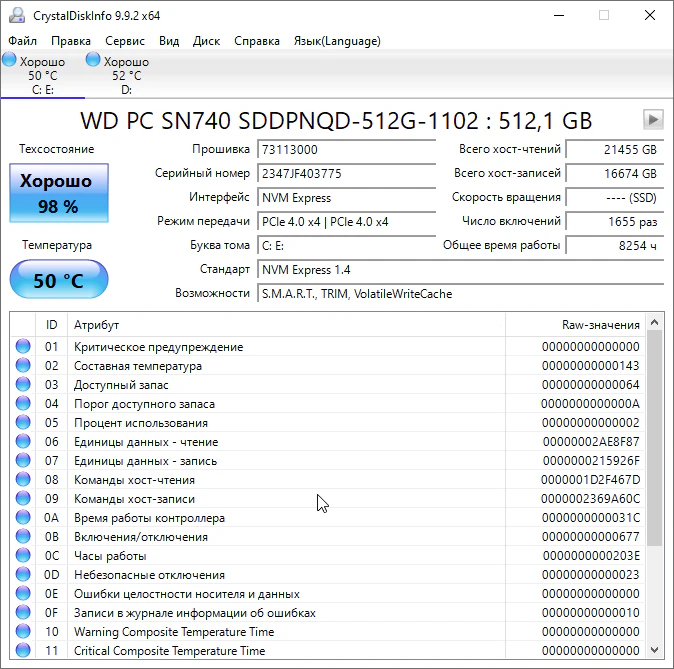674x669 pixels.
Task: Click the status orb for attribute 04
Action: pos(23,403)
